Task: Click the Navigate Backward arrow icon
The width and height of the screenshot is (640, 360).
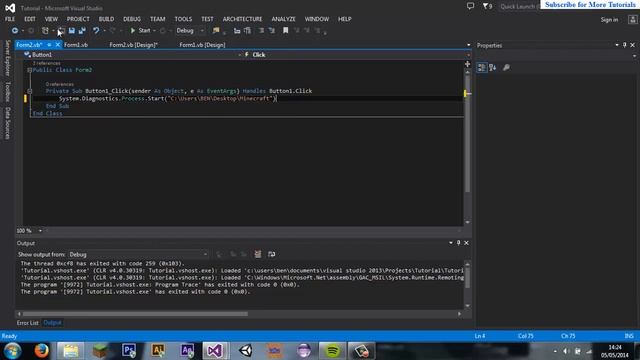Action: (x=15, y=31)
